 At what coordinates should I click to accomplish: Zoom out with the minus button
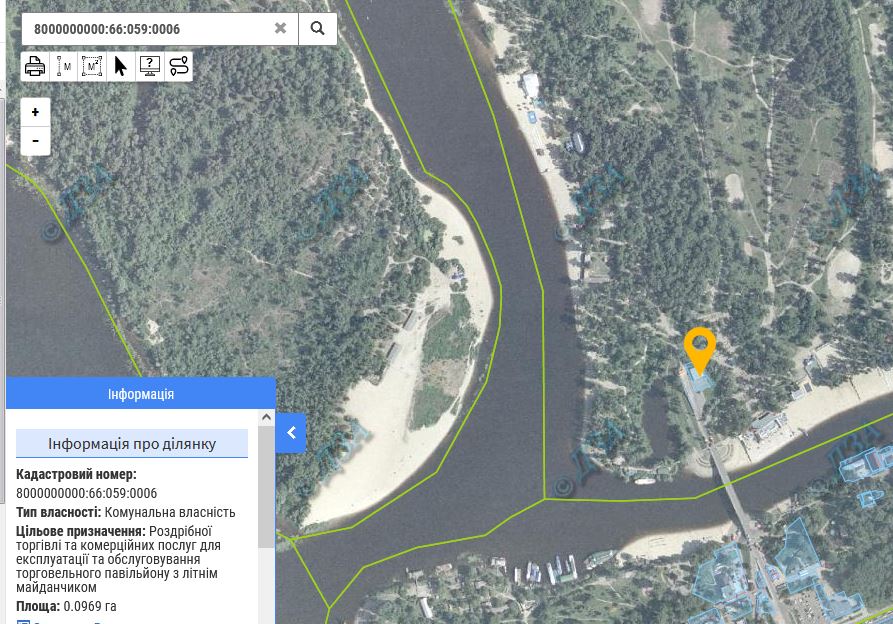(35, 141)
